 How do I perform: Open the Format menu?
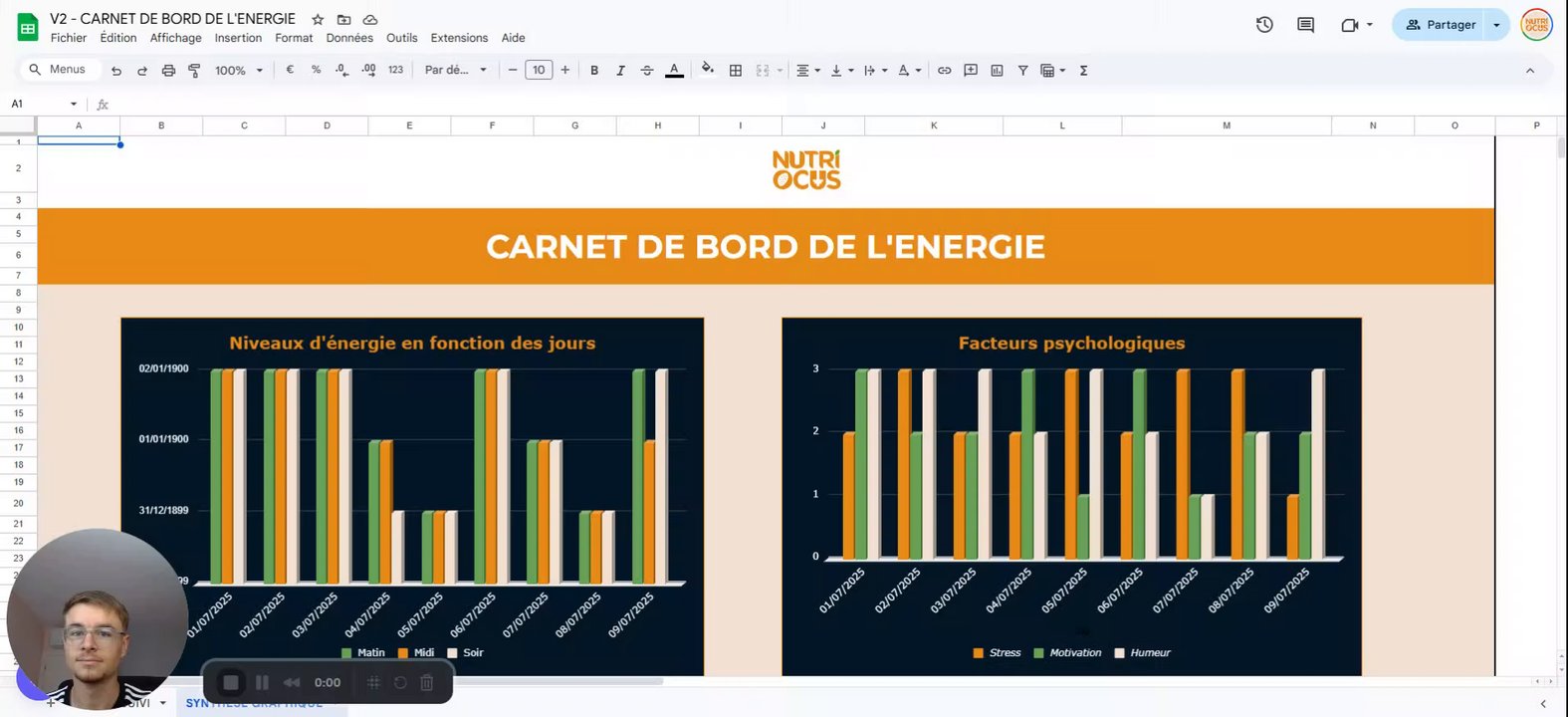click(x=294, y=38)
